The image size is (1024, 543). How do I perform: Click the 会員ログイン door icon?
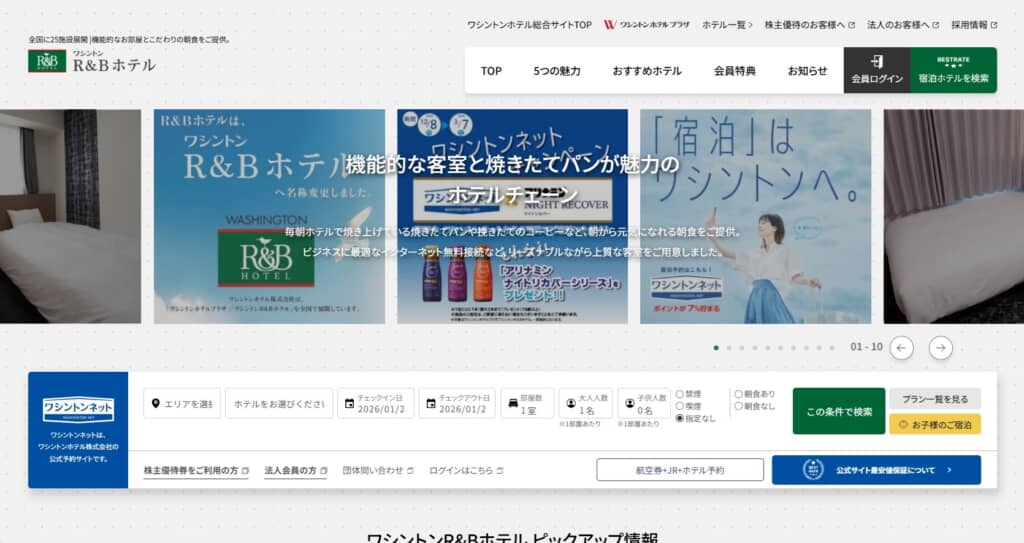pyautogui.click(x=877, y=62)
